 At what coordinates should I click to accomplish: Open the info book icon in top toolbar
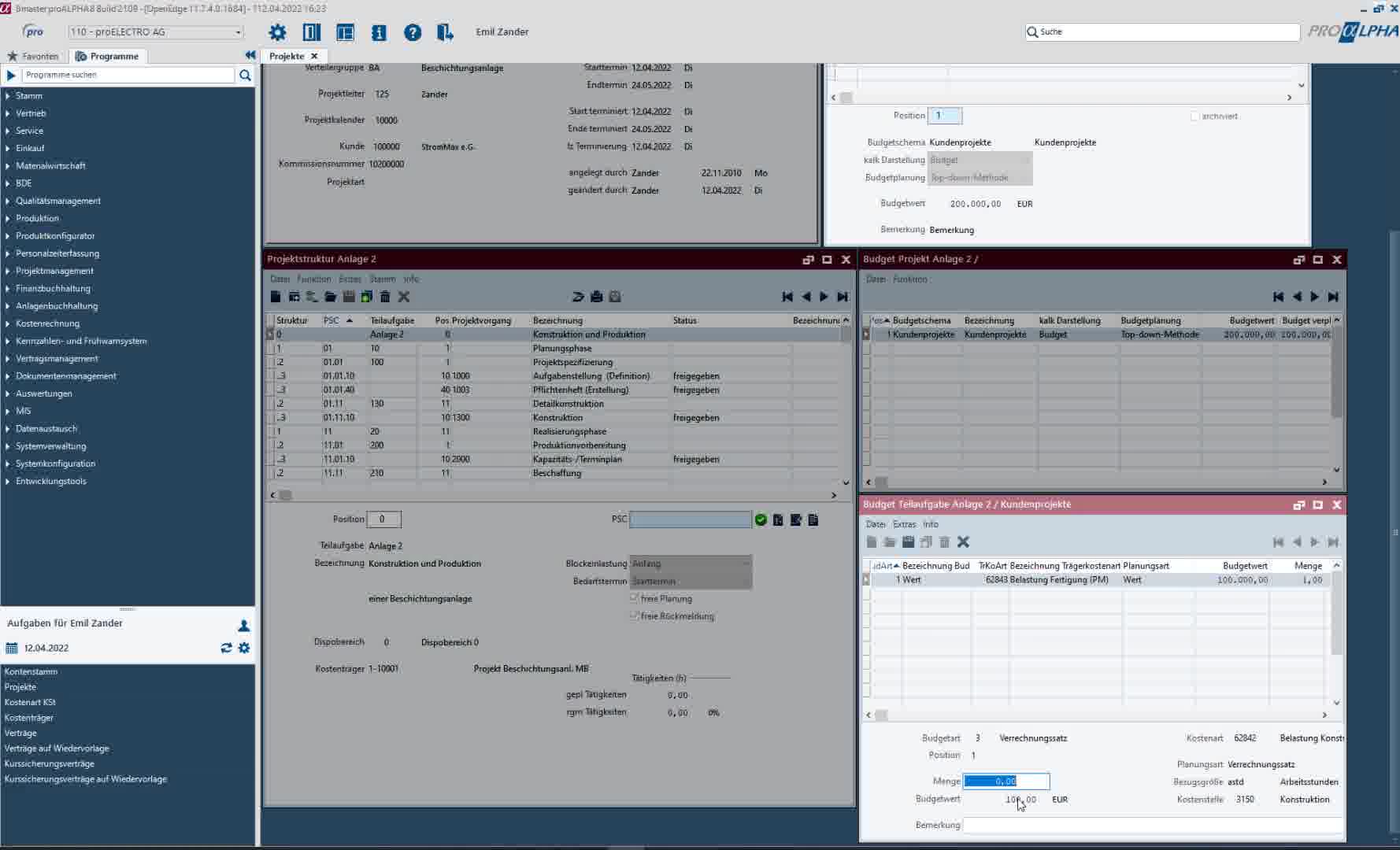click(x=379, y=32)
